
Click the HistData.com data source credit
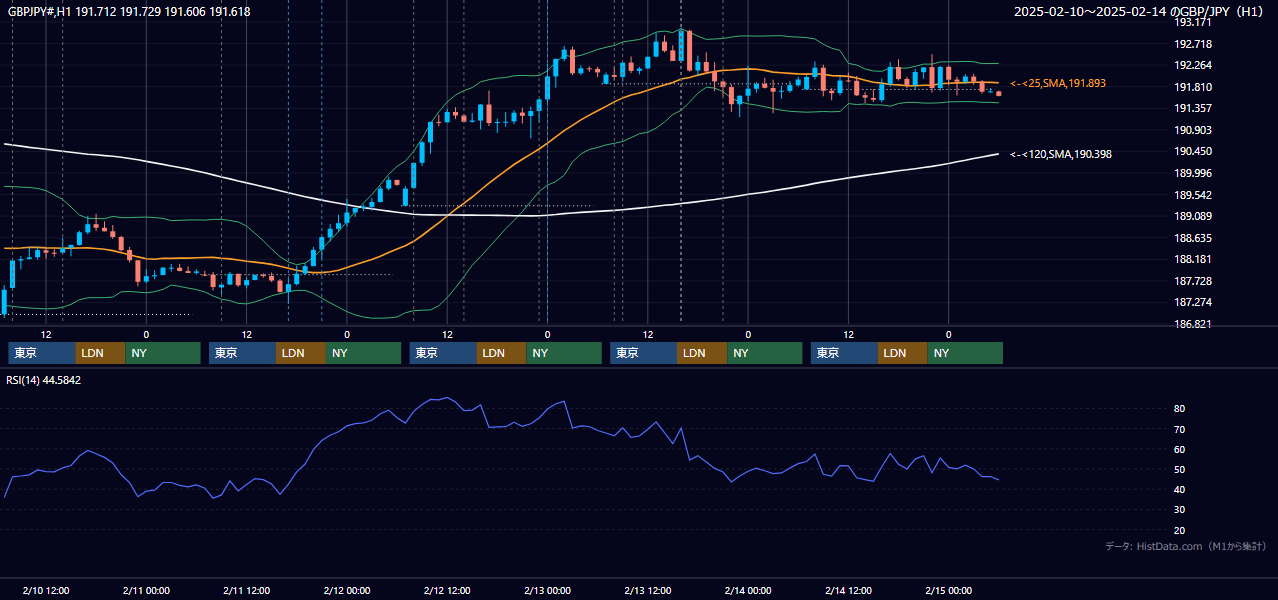tap(1186, 546)
